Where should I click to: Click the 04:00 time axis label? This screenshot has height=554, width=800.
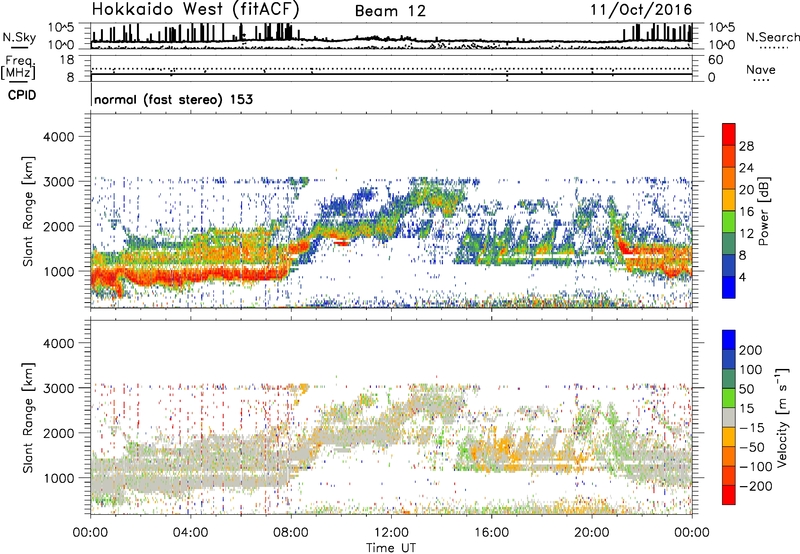(x=190, y=533)
